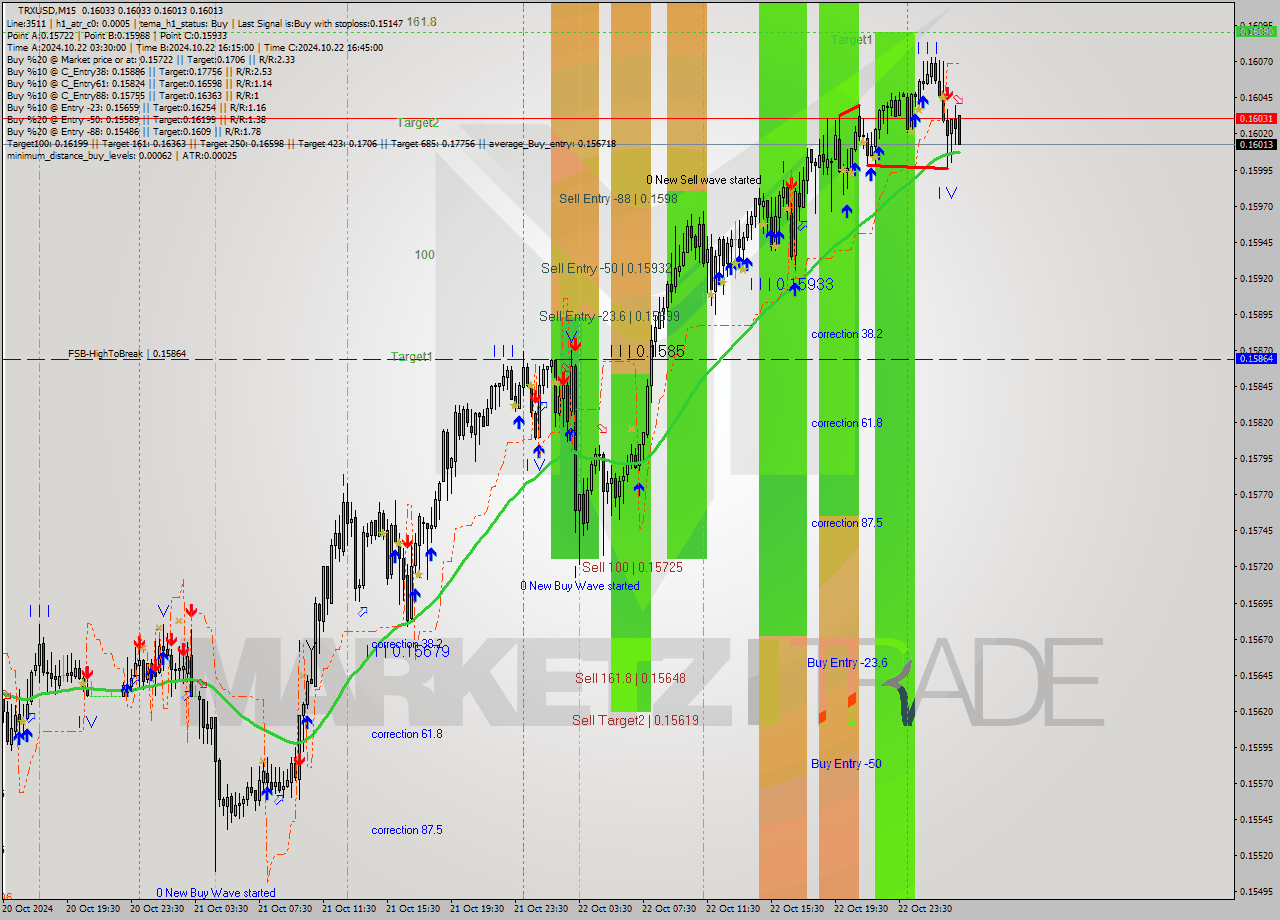The height and width of the screenshot is (920, 1280).
Task: Click the '21 Oct 23:30' time label
Action: (x=542, y=909)
